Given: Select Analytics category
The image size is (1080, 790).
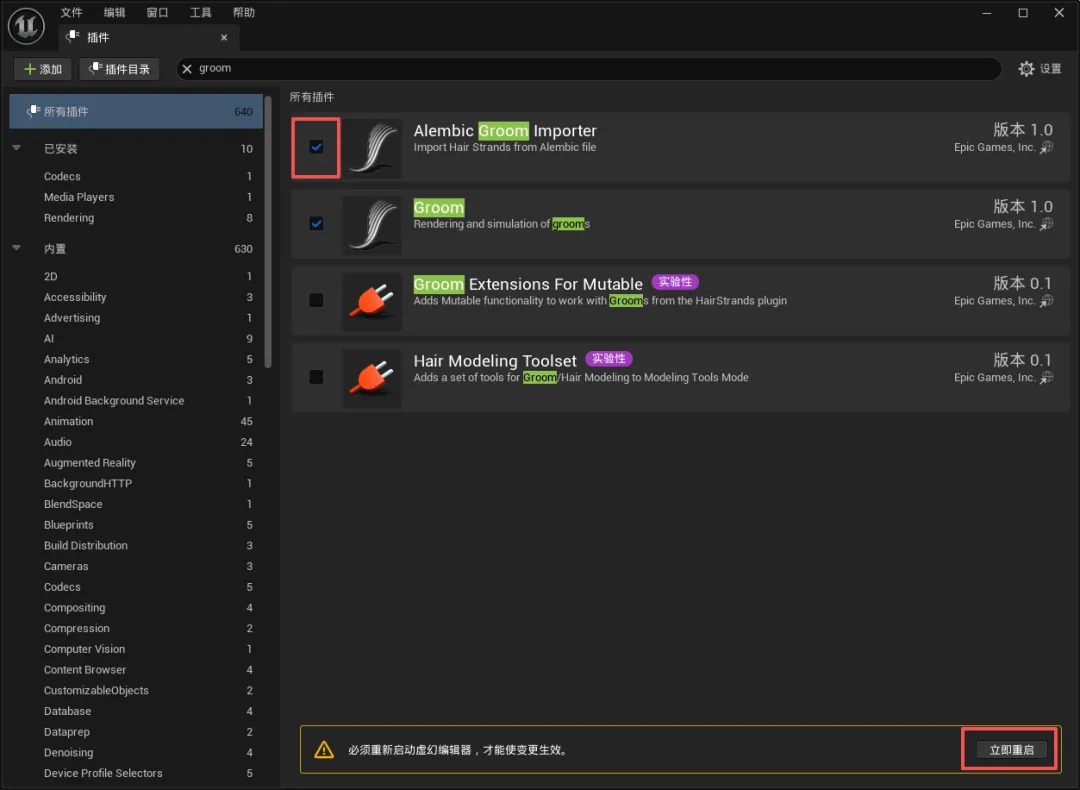Looking at the screenshot, I should point(136,359).
